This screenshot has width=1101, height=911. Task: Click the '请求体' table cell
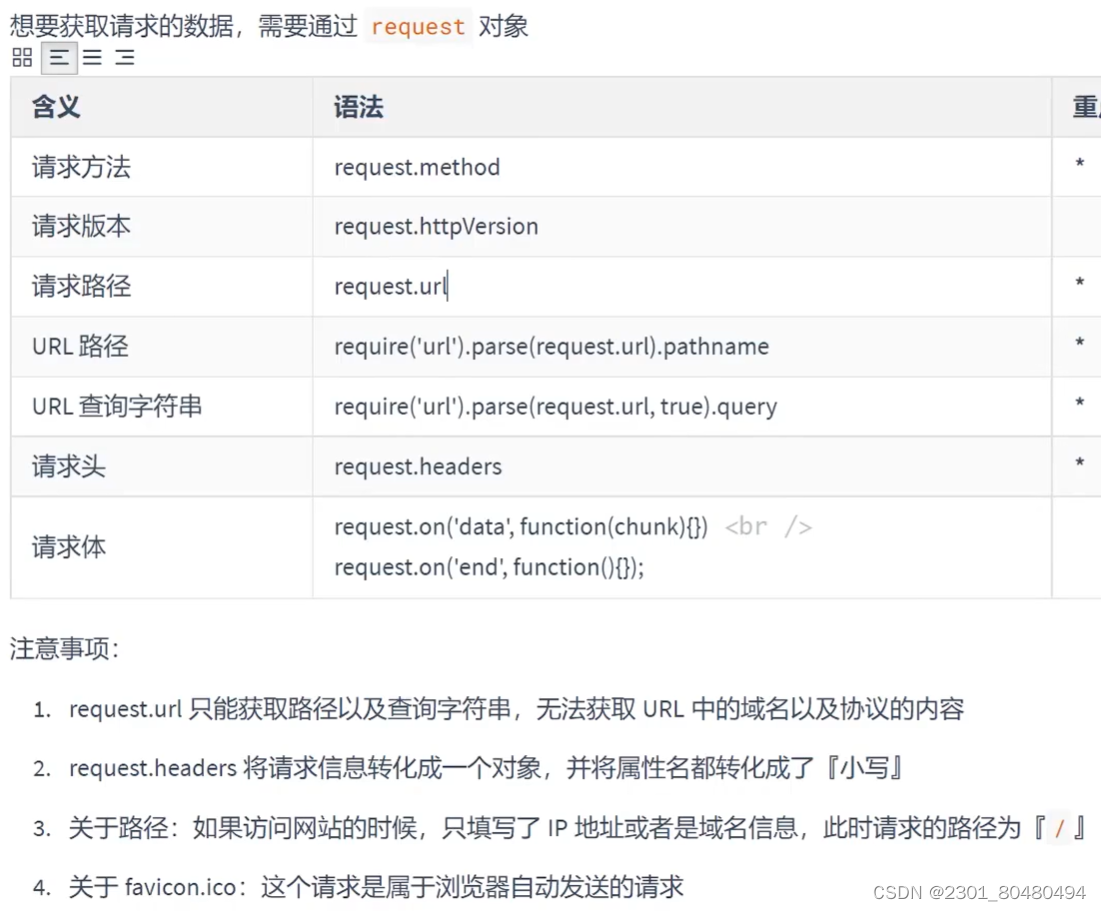coord(161,547)
